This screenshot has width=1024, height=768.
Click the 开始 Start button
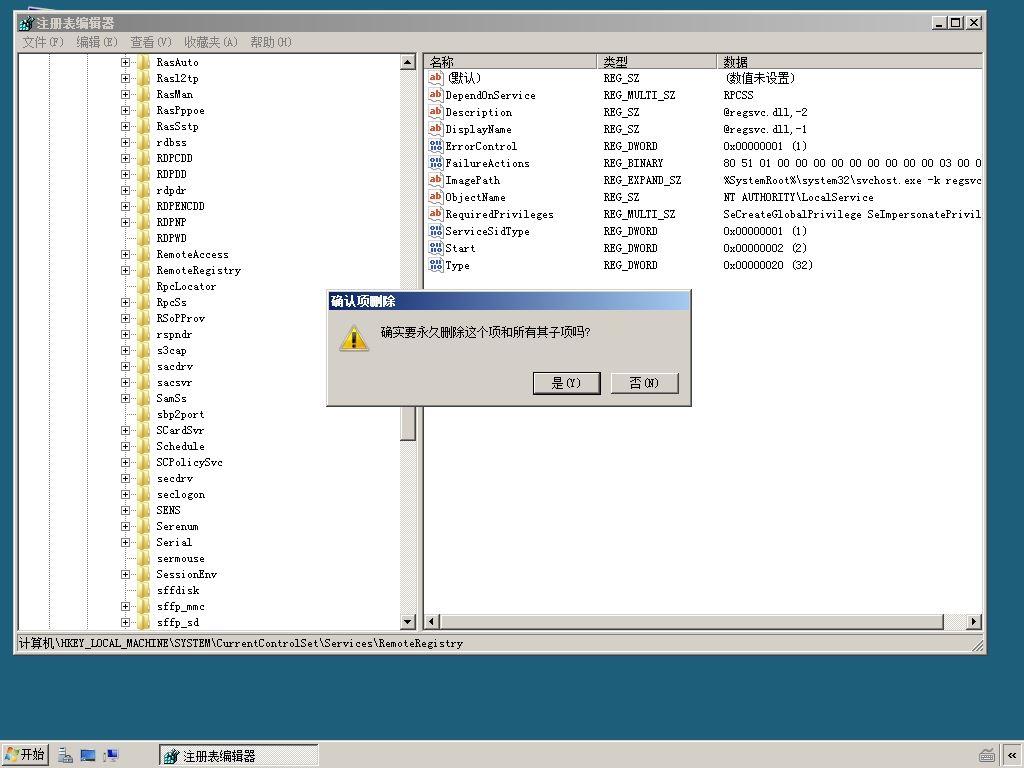(25, 755)
